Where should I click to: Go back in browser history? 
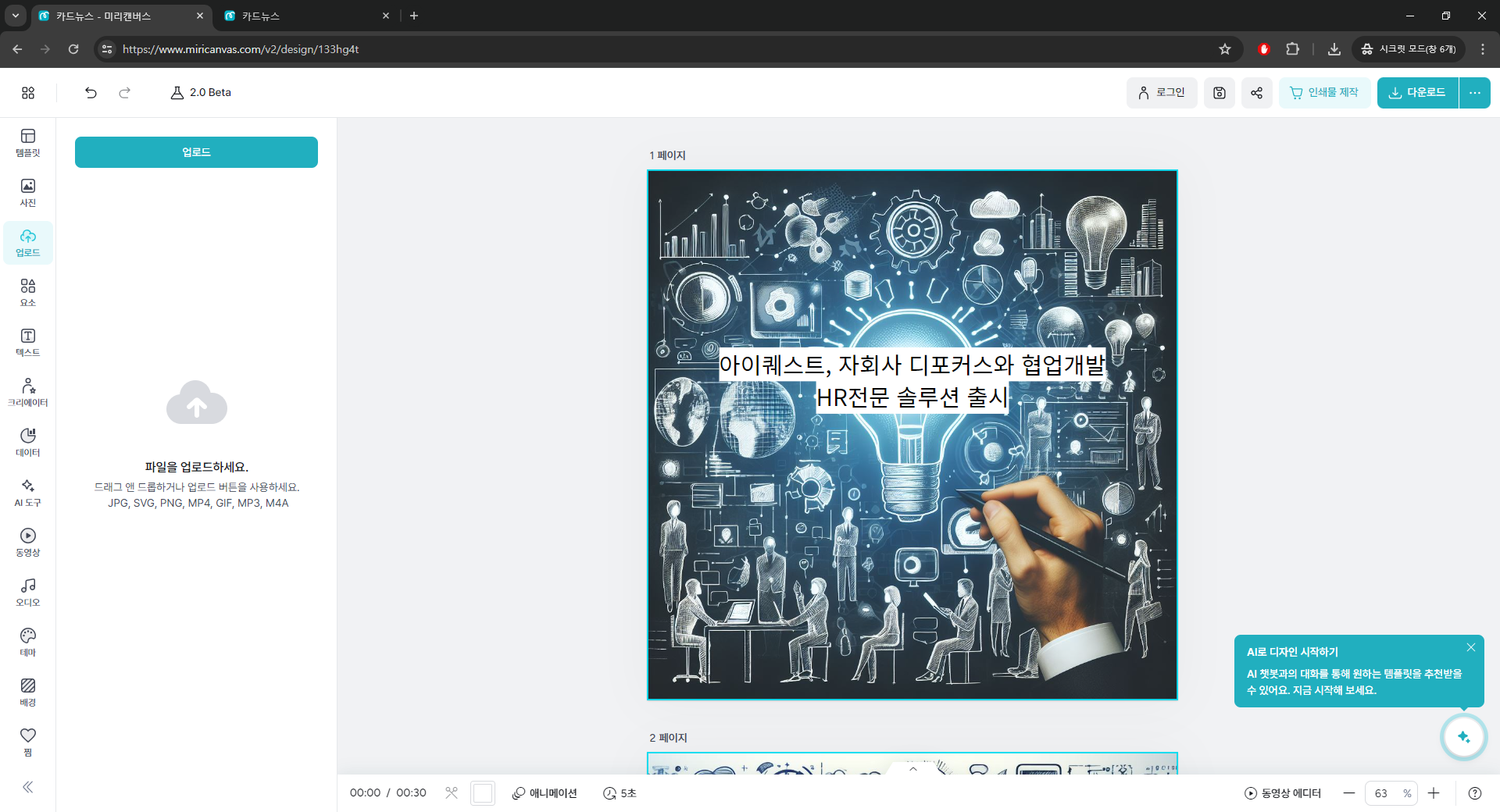pyautogui.click(x=17, y=49)
